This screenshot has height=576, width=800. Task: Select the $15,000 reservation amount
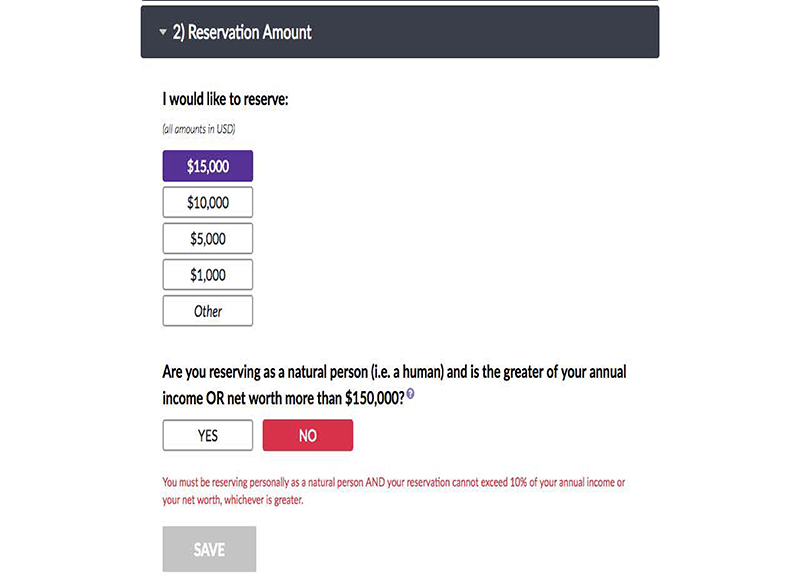[208, 166]
